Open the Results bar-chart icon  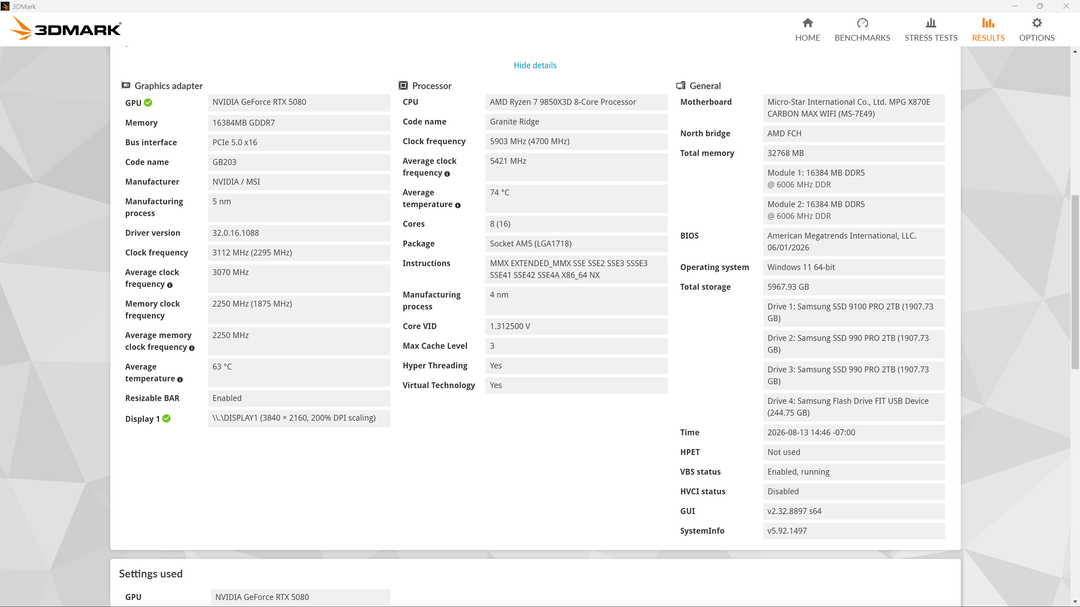(988, 23)
